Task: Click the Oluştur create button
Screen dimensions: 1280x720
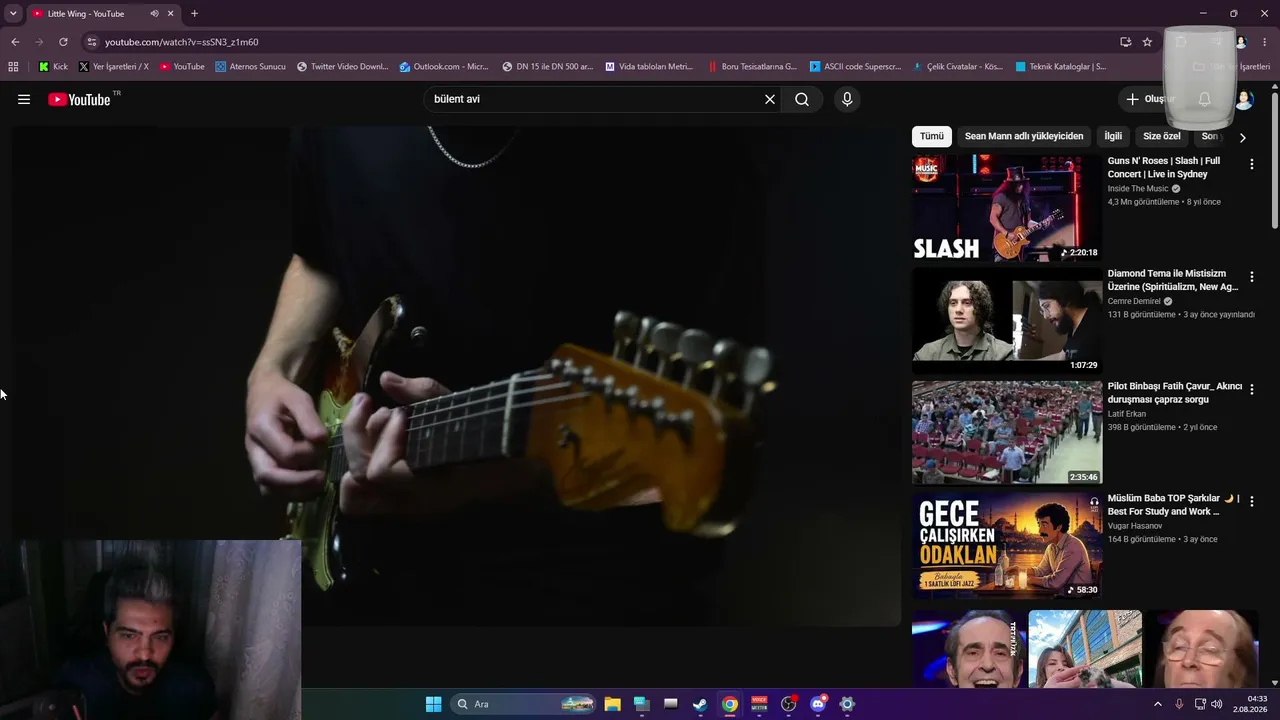Action: click(x=1150, y=99)
